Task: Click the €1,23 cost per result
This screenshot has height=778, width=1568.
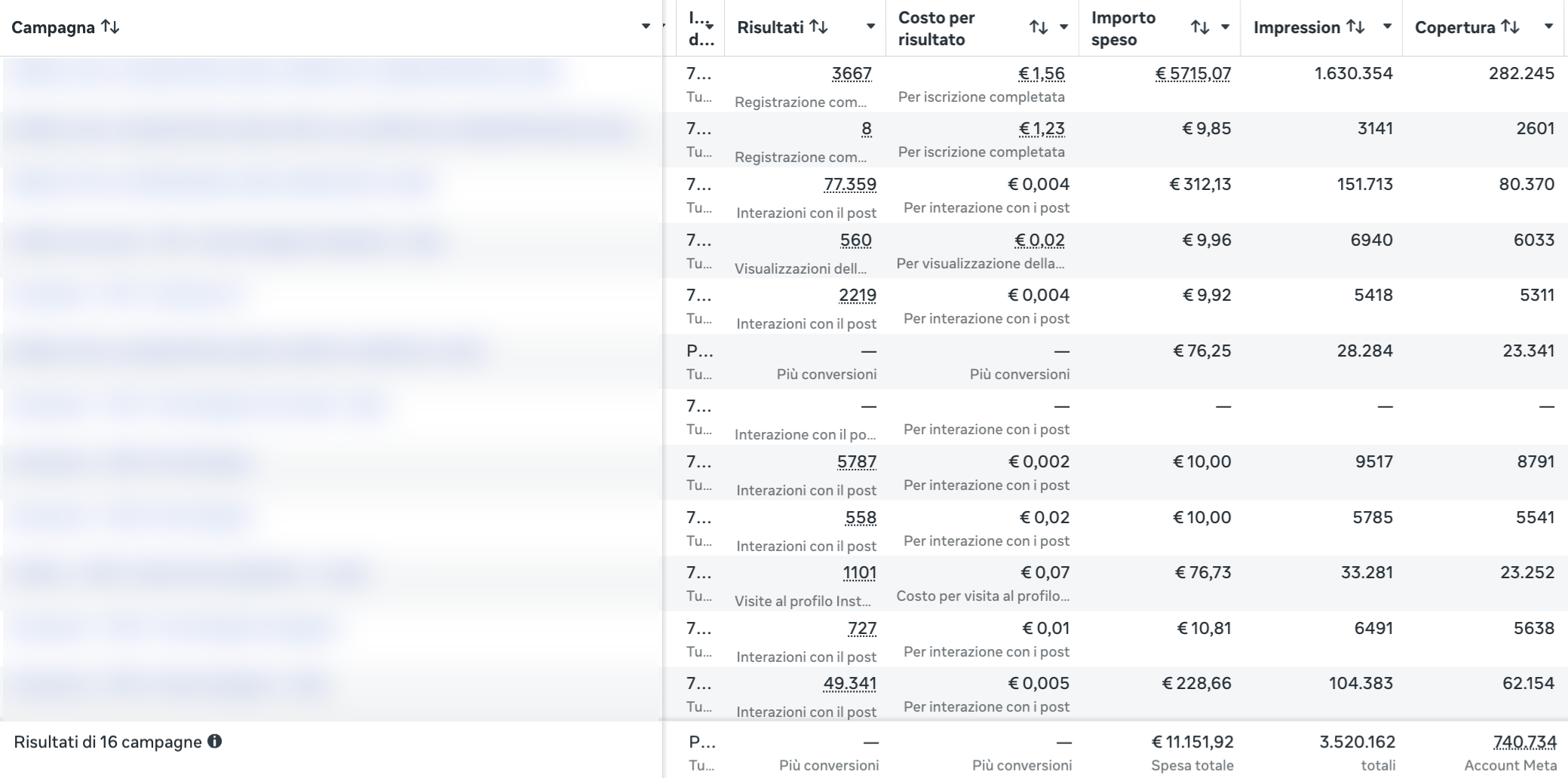Action: tap(1042, 129)
